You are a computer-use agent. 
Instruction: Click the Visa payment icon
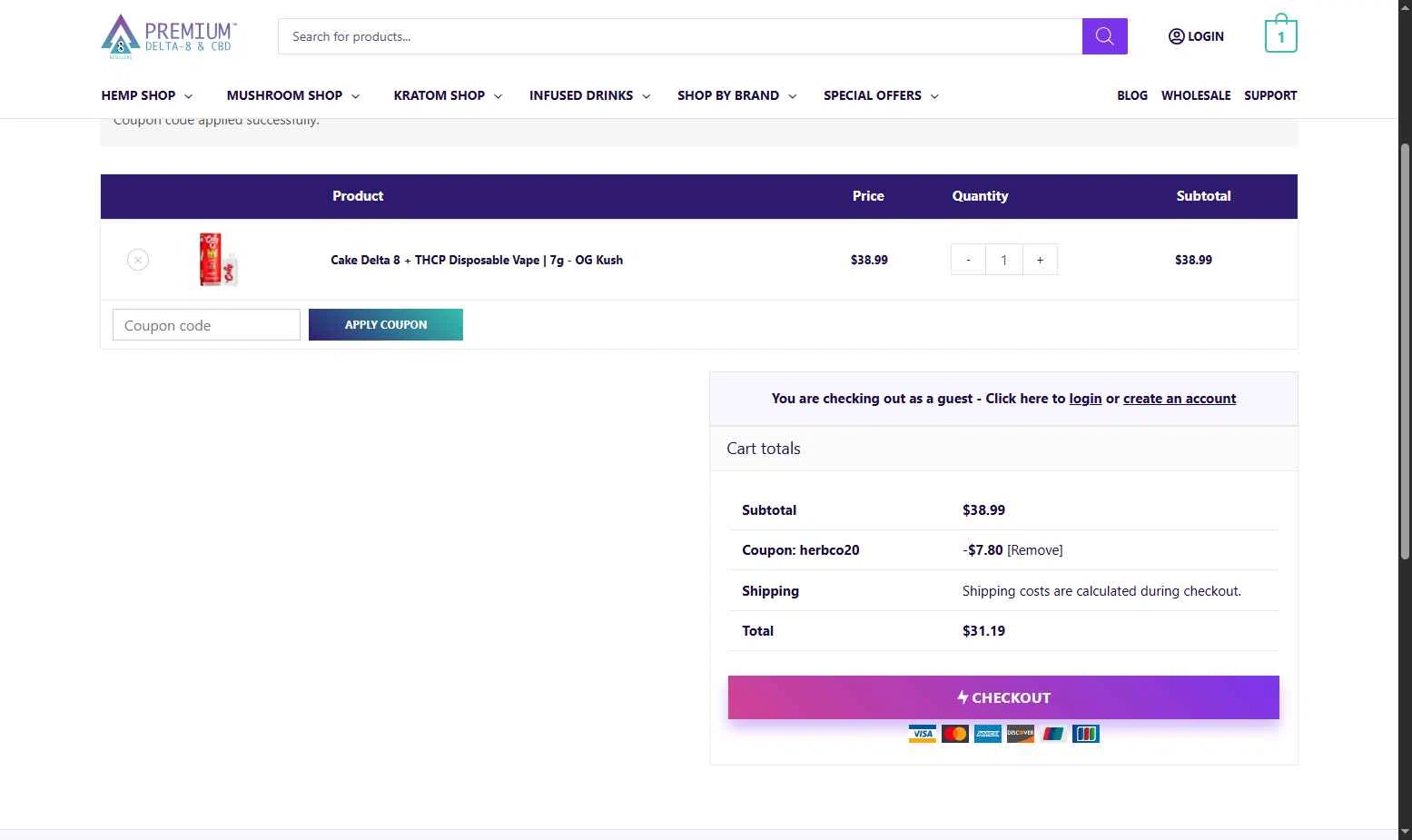[x=922, y=734]
